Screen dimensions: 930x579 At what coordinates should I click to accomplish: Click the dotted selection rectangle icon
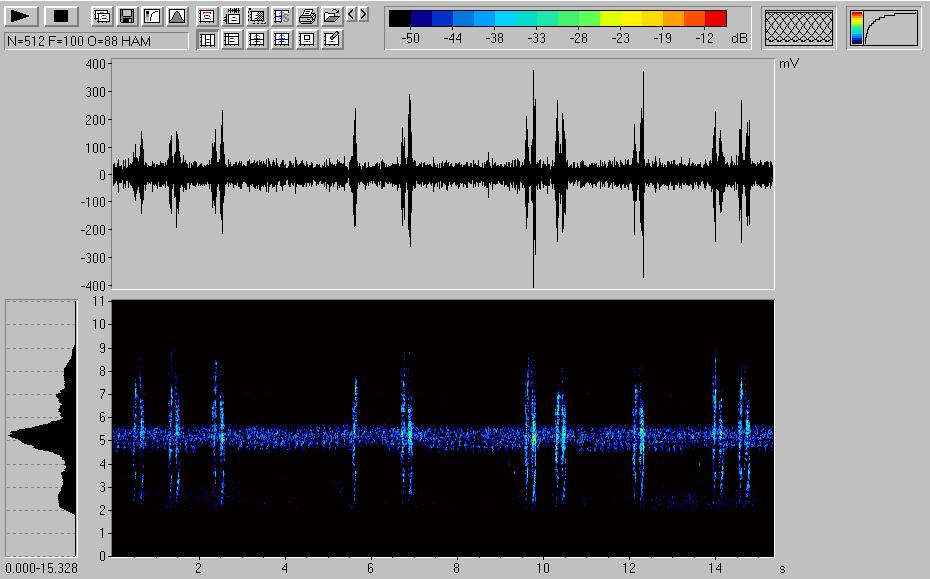257,16
